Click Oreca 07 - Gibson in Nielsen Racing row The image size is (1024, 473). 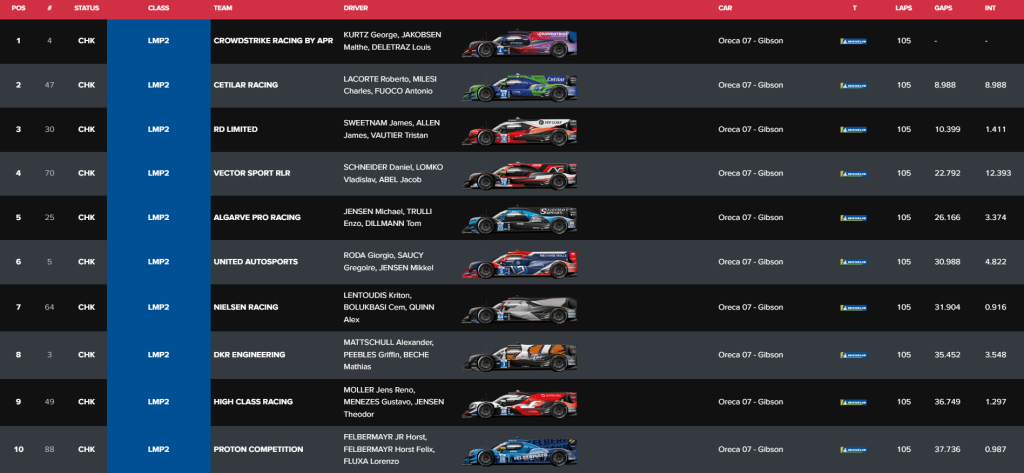[750, 307]
